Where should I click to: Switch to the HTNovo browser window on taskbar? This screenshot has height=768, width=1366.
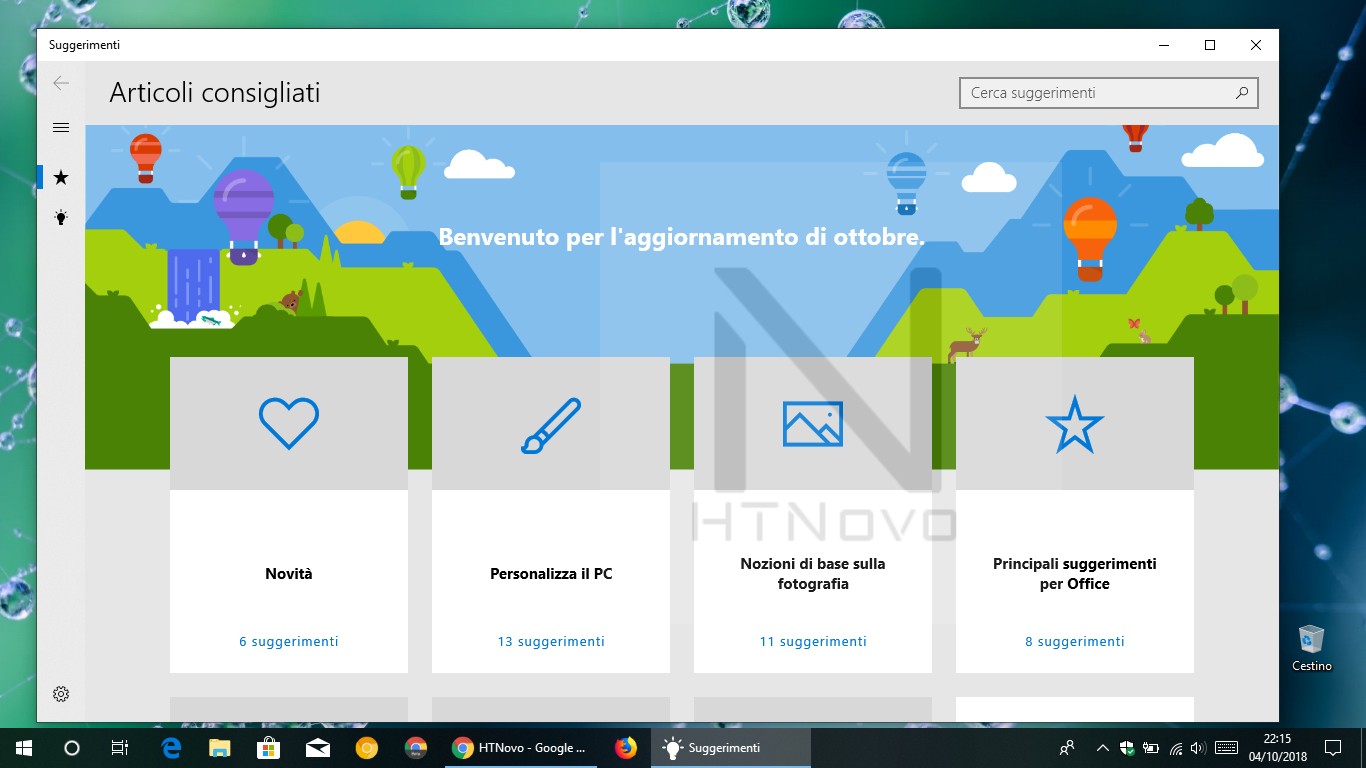520,747
